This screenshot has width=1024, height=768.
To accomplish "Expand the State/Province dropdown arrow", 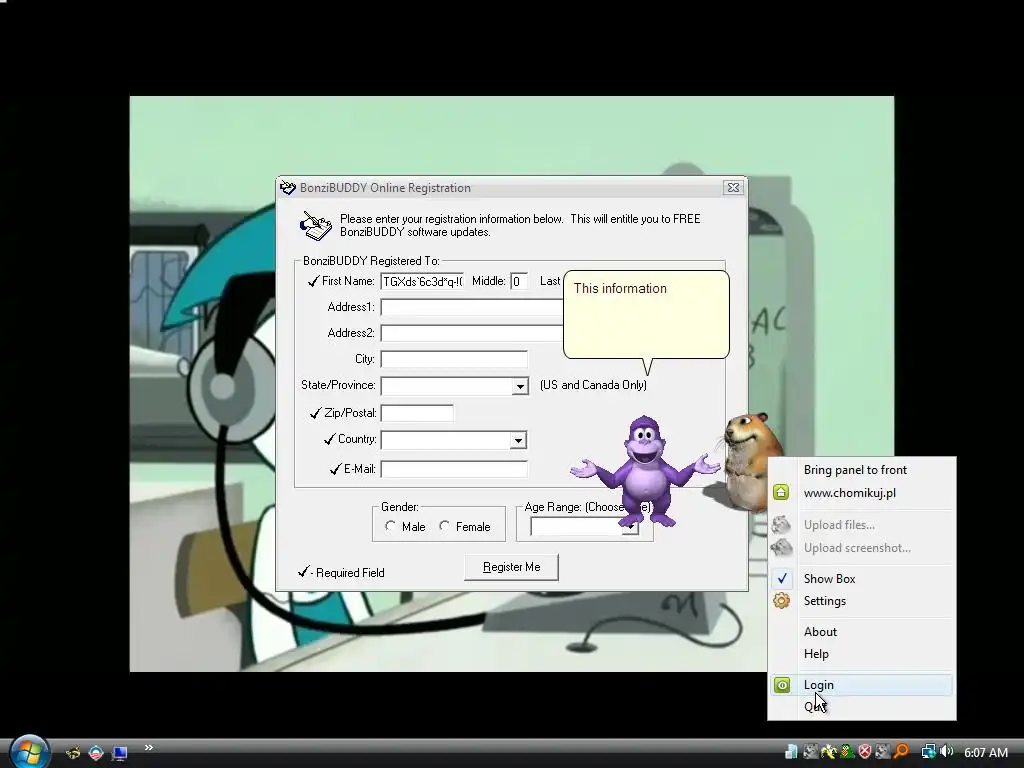I will point(520,386).
